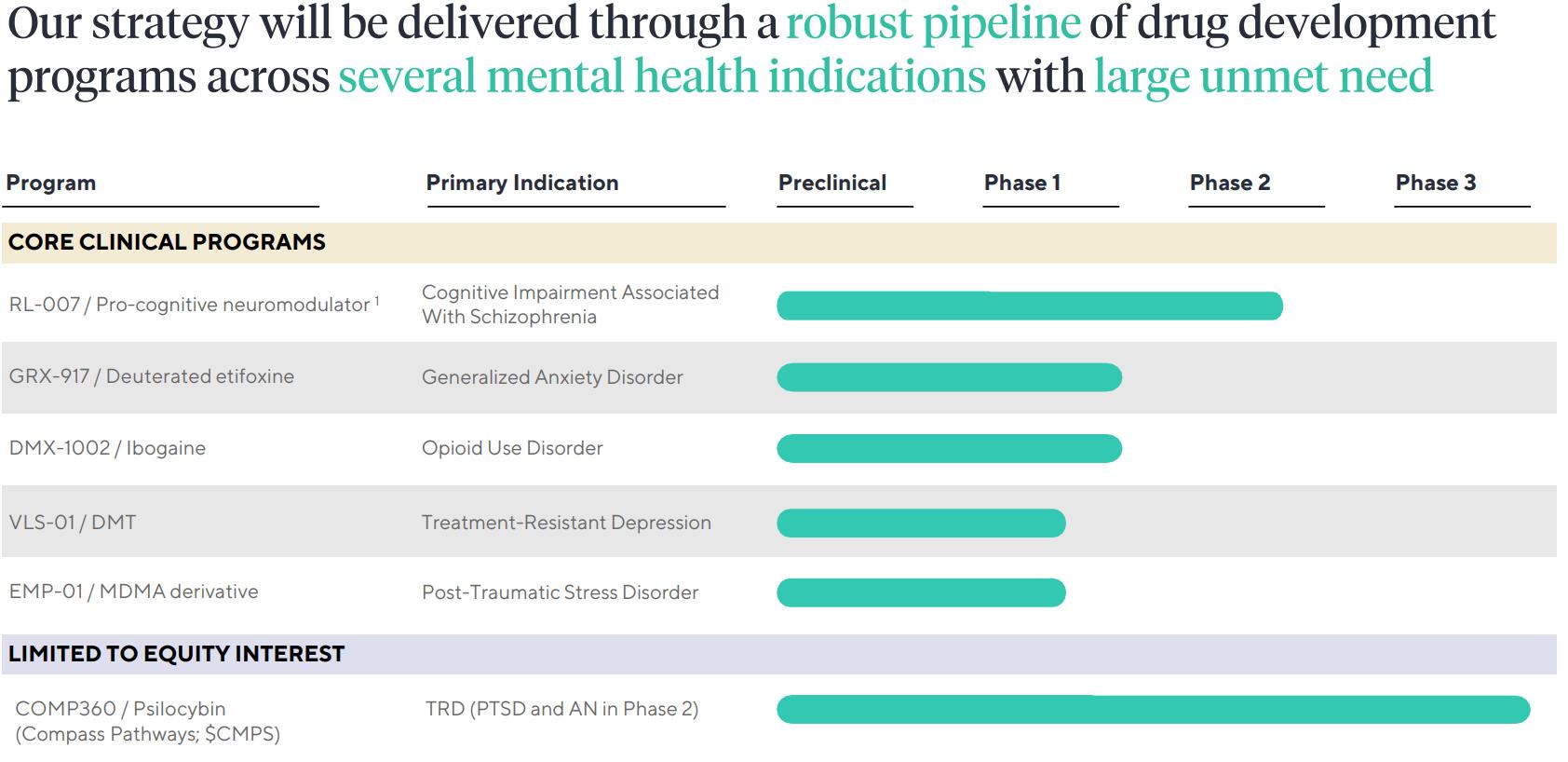Click the Core Clinical Programs section heading
The width and height of the screenshot is (1568, 762).
coord(167,242)
